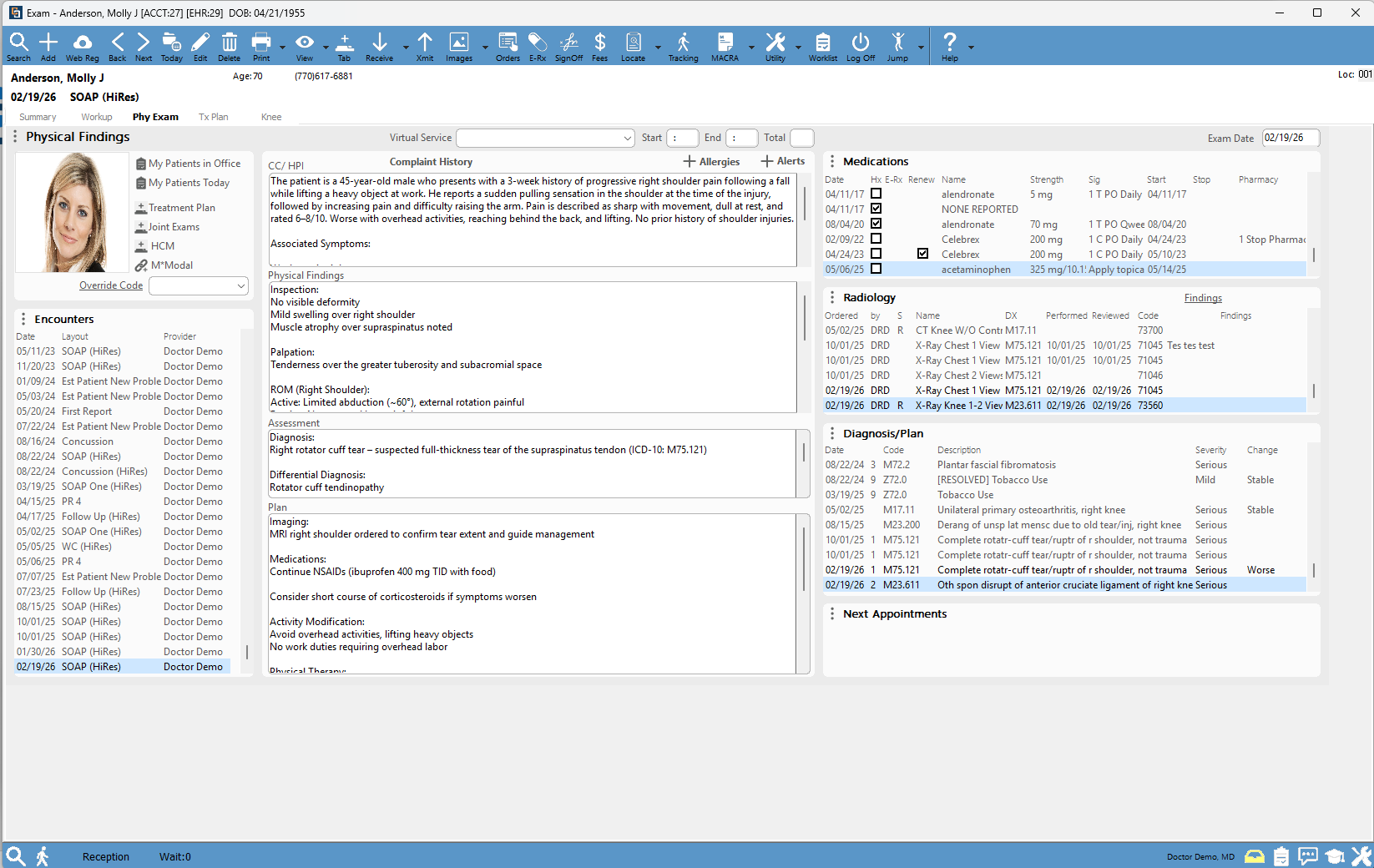Image resolution: width=1374 pixels, height=868 pixels.
Task: Expand the Print dropdown arrow
Action: tap(282, 48)
